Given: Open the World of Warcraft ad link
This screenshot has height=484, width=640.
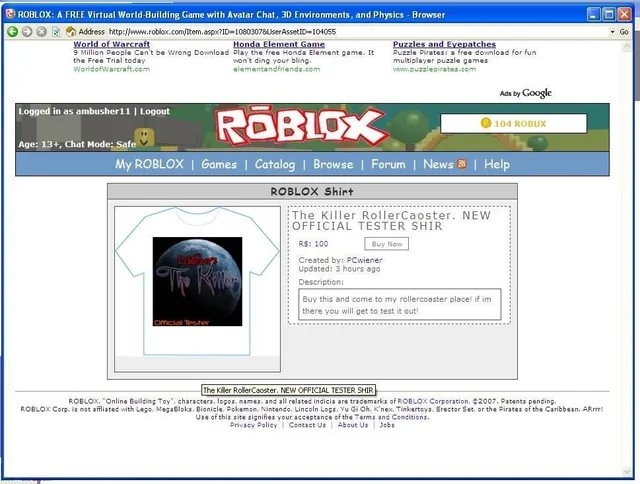Looking at the screenshot, I should pyautogui.click(x=111, y=44).
